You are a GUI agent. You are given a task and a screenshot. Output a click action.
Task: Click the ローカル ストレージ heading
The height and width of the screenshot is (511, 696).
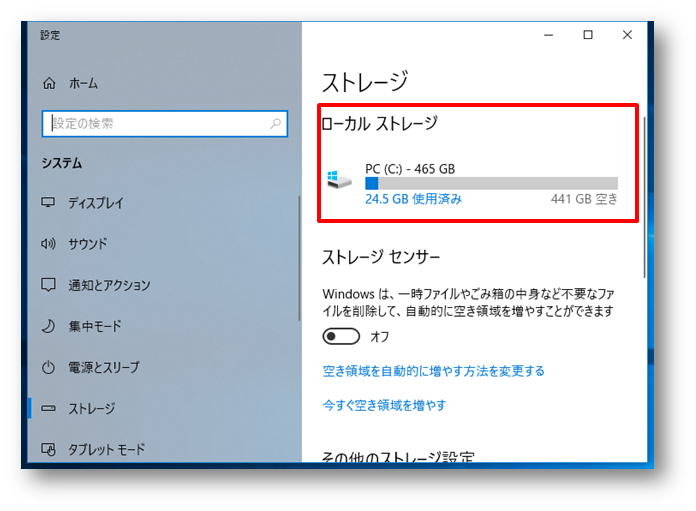(380, 123)
